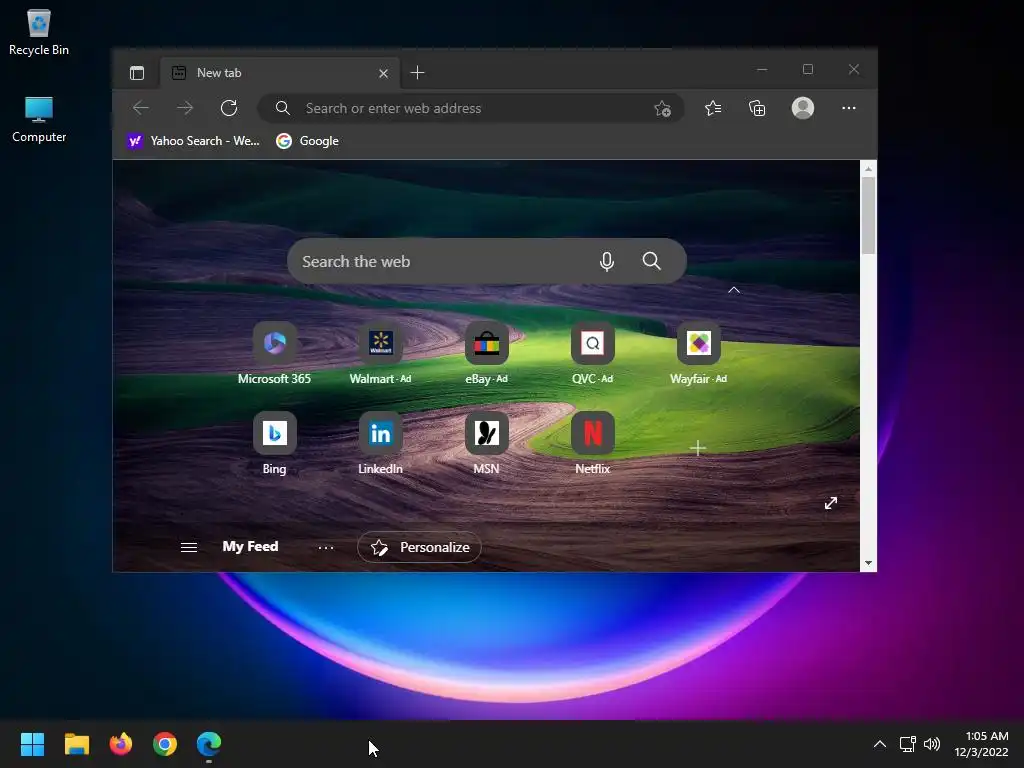1024x768 pixels.
Task: Focus the Search or enter web address bar
Action: click(471, 108)
